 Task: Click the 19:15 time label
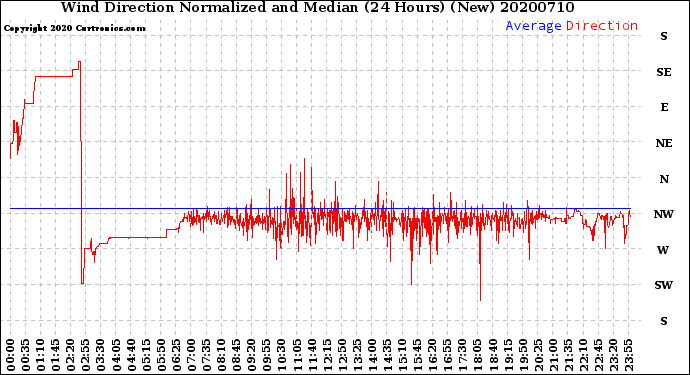508,355
